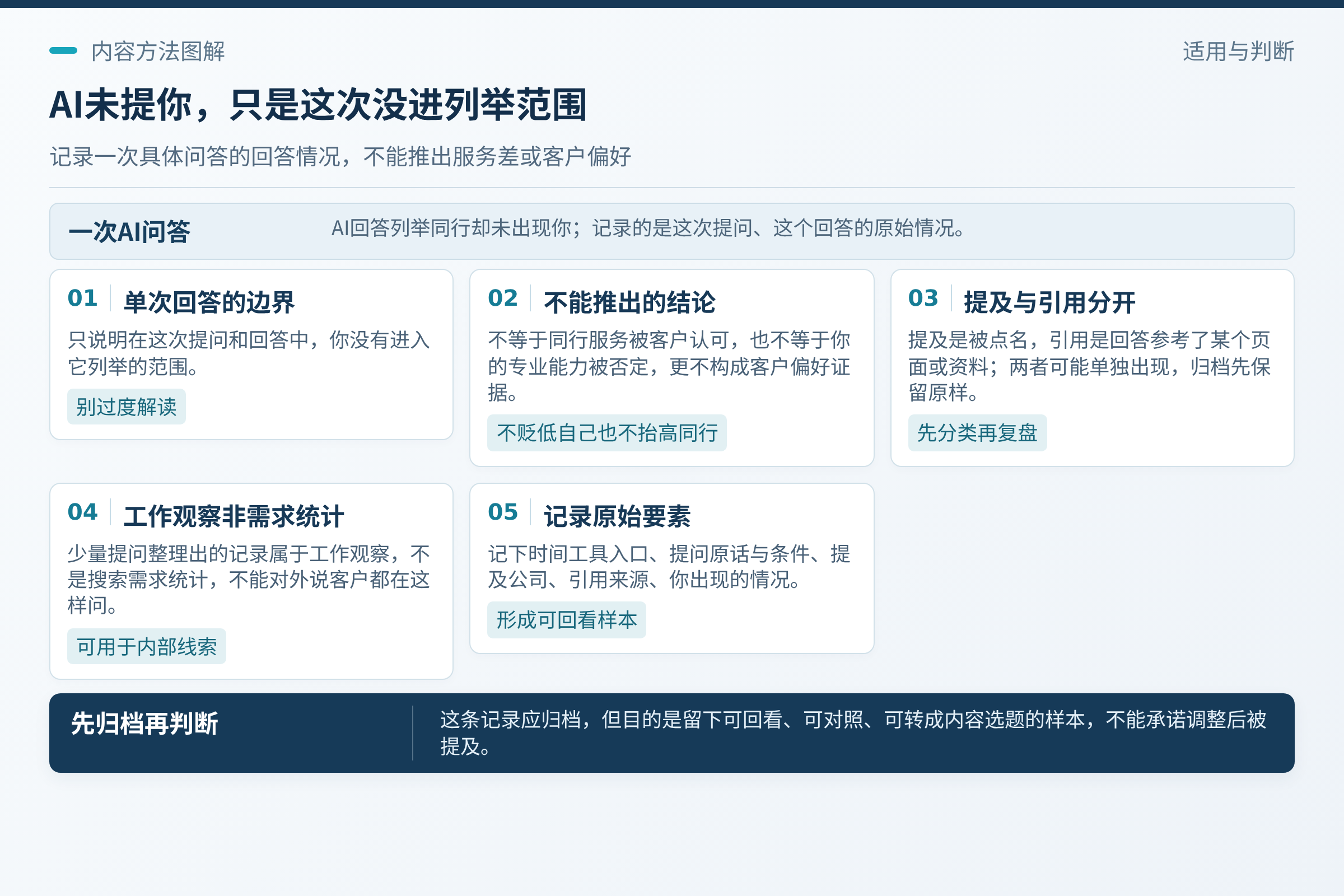Click the tag 不贬低自己也不抬高同行
The width and height of the screenshot is (1344, 896).
tap(607, 433)
